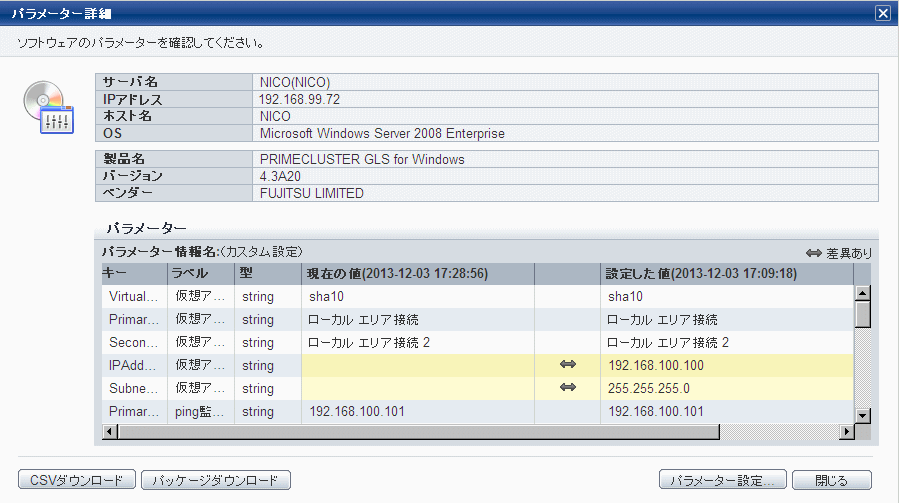Click OS value Microsoft Windows Server 2008 Enterprise
Image resolution: width=899 pixels, height=503 pixels.
[382, 134]
